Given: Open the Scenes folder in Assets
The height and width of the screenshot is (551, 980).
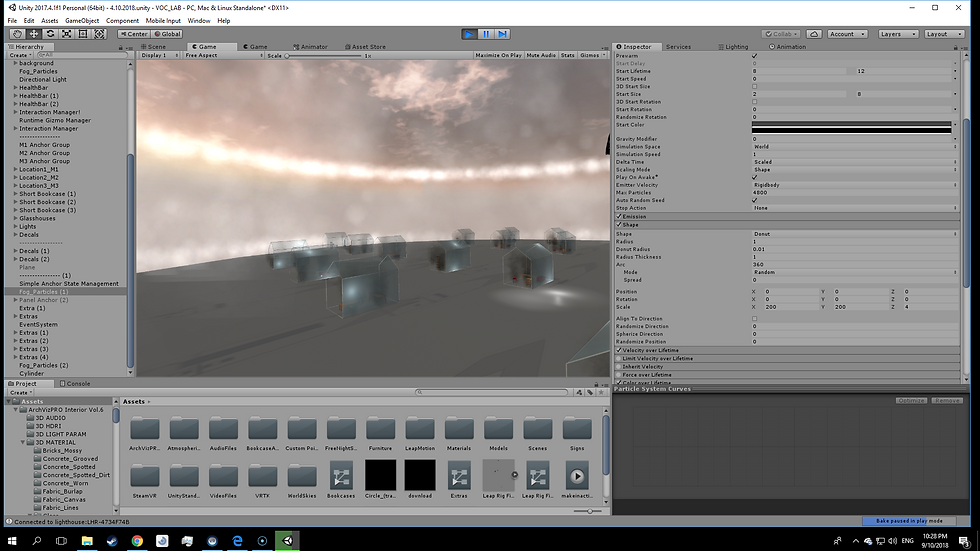Looking at the screenshot, I should click(x=538, y=434).
